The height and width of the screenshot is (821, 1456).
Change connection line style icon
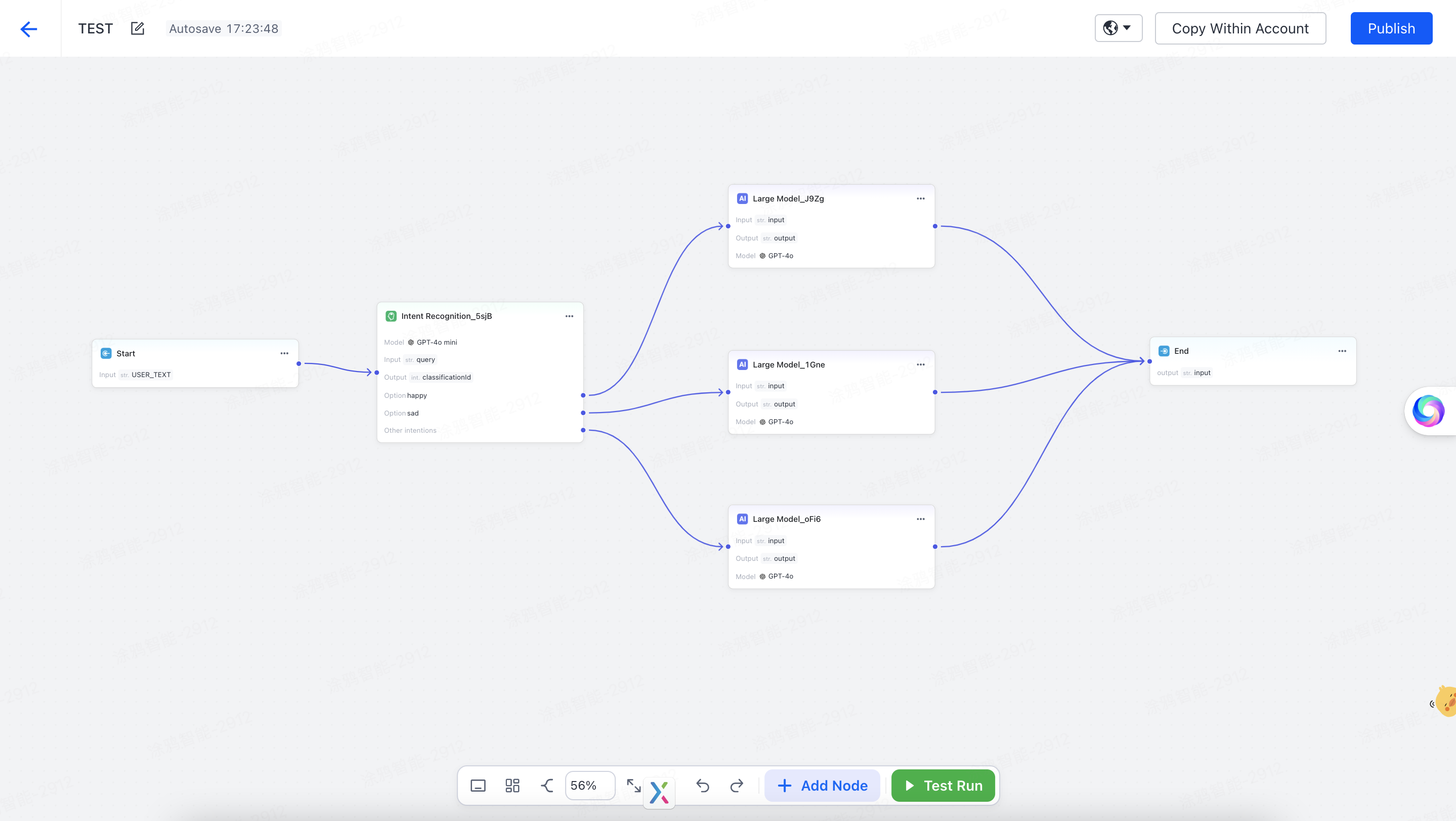(546, 786)
